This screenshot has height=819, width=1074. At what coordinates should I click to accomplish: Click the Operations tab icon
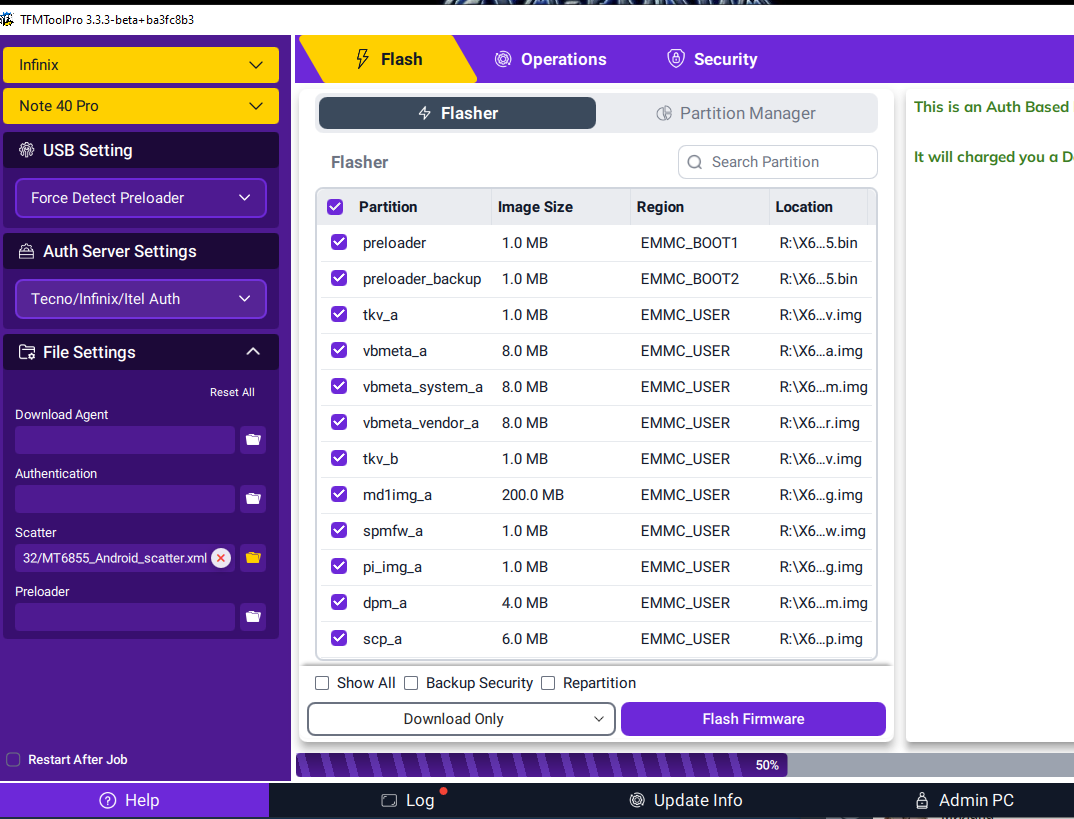click(503, 59)
